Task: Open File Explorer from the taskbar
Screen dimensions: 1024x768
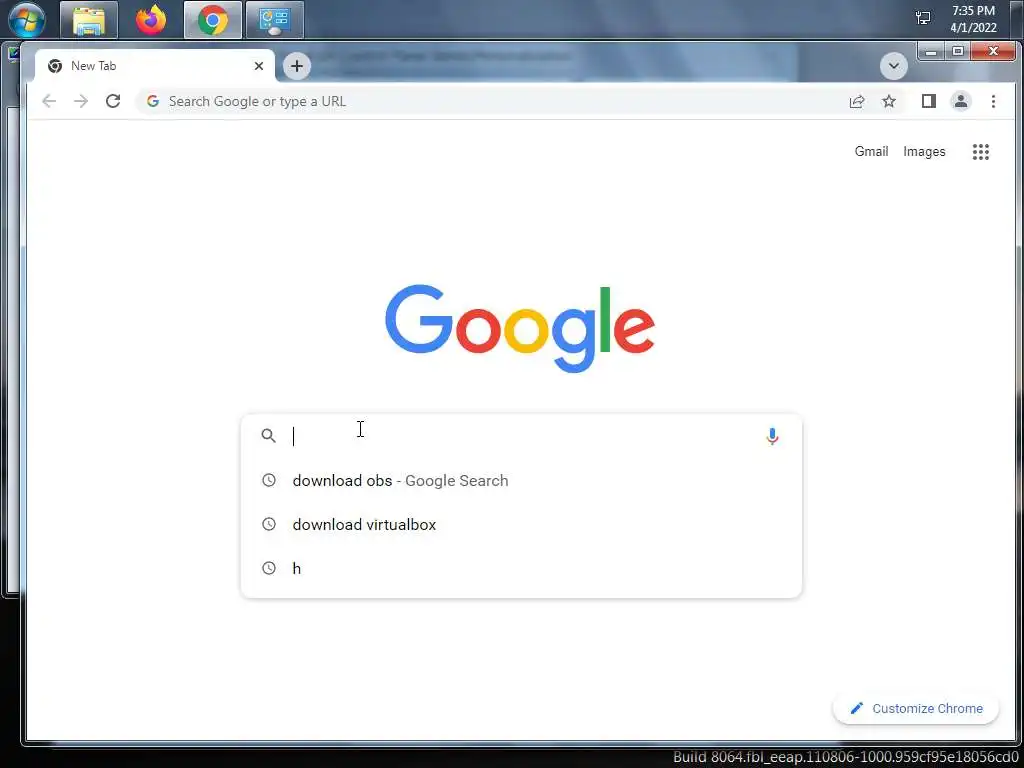Action: click(89, 20)
